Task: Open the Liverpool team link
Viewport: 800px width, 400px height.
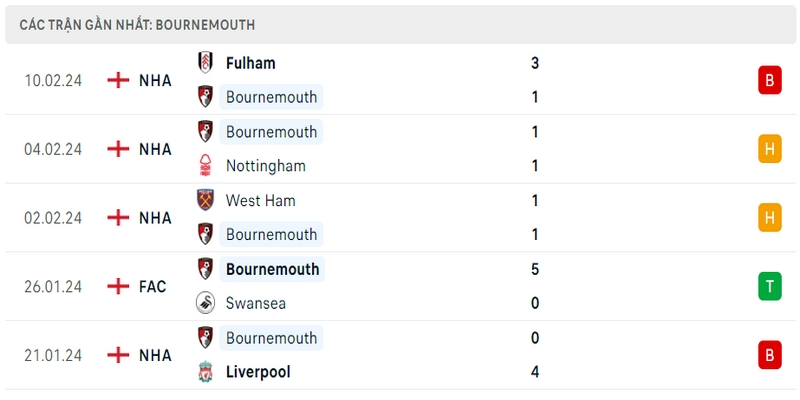Action: click(x=258, y=372)
